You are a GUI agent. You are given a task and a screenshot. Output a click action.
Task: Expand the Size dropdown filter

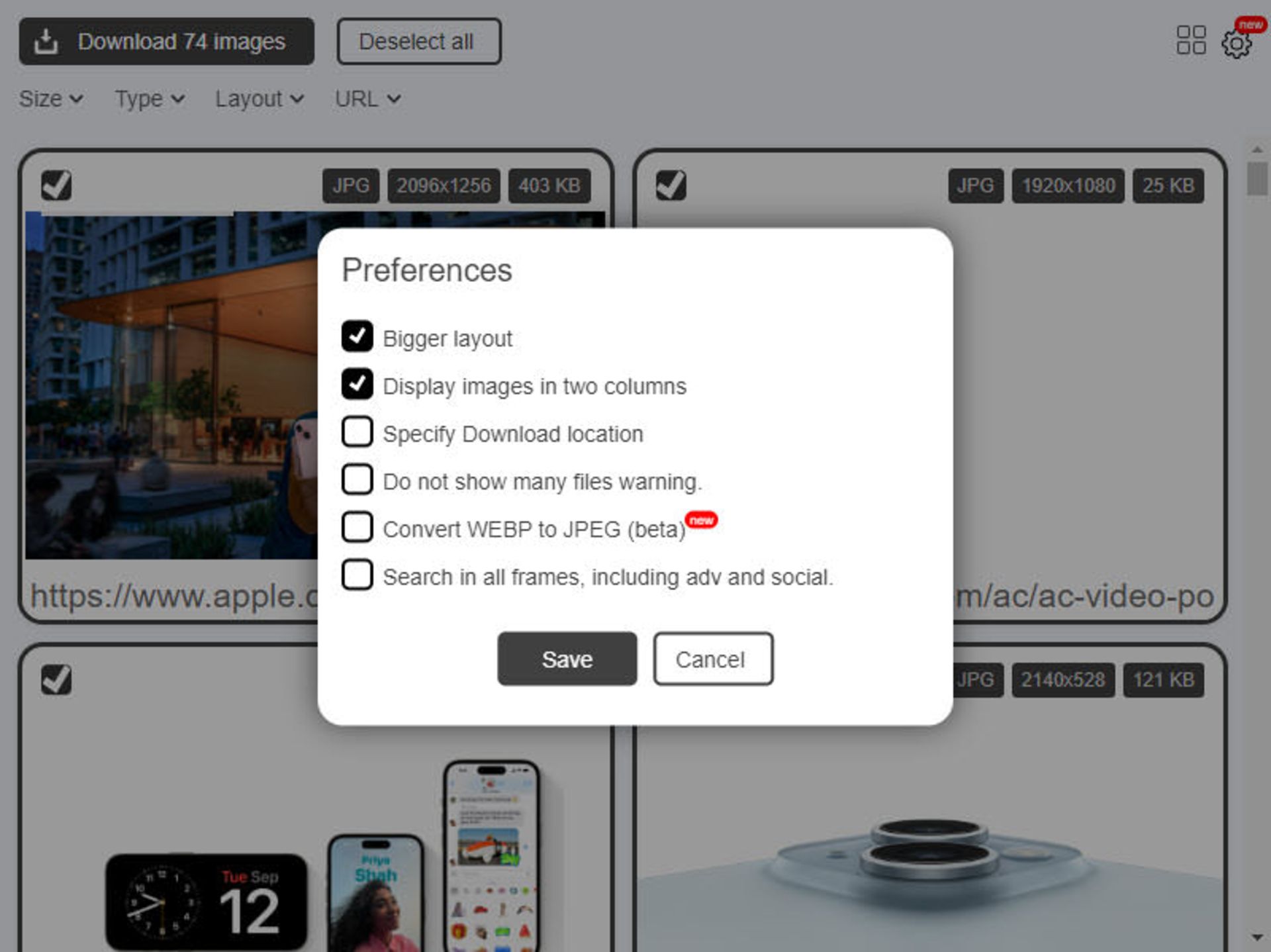click(x=51, y=98)
